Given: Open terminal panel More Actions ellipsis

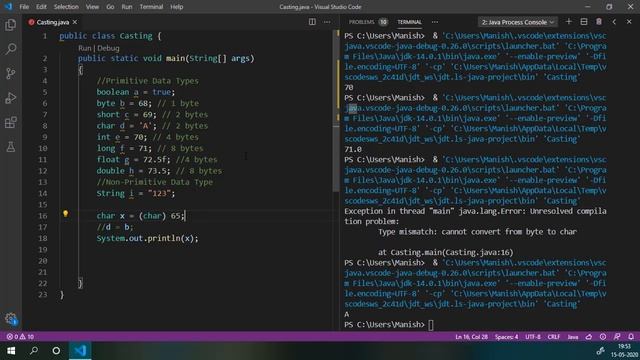Looking at the screenshot, I should 435,22.
